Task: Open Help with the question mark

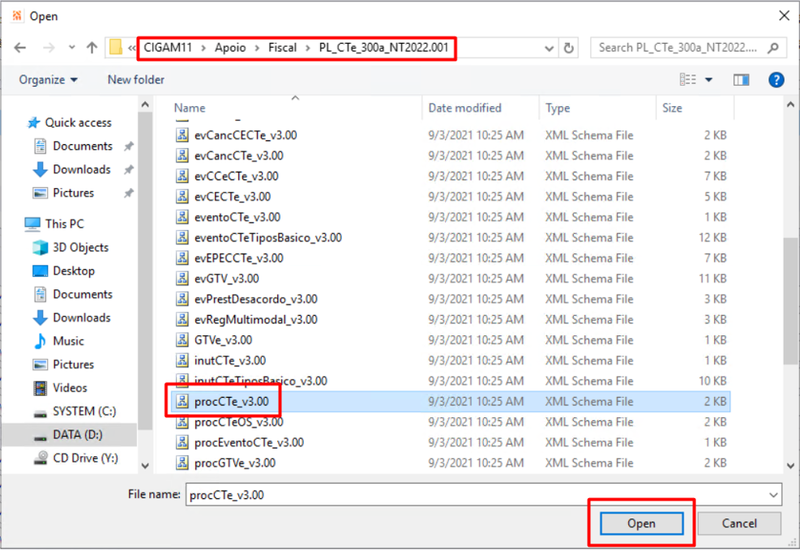Action: (776, 80)
